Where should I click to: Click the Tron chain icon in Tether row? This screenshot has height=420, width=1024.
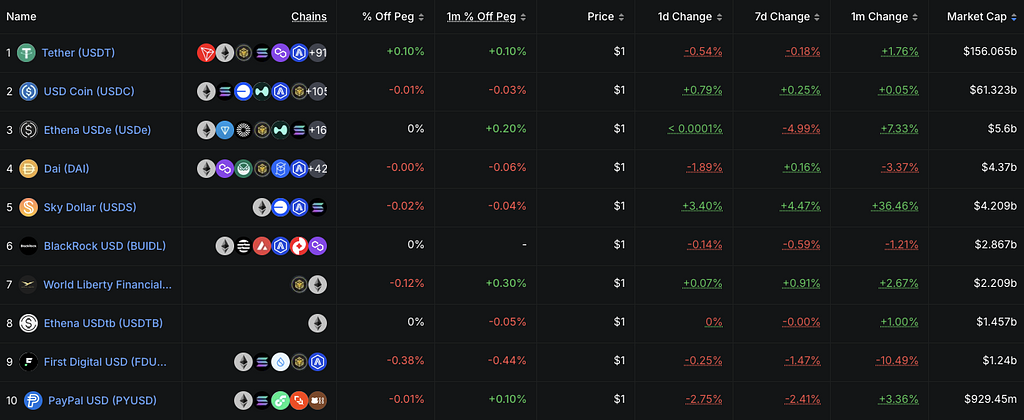(x=206, y=52)
